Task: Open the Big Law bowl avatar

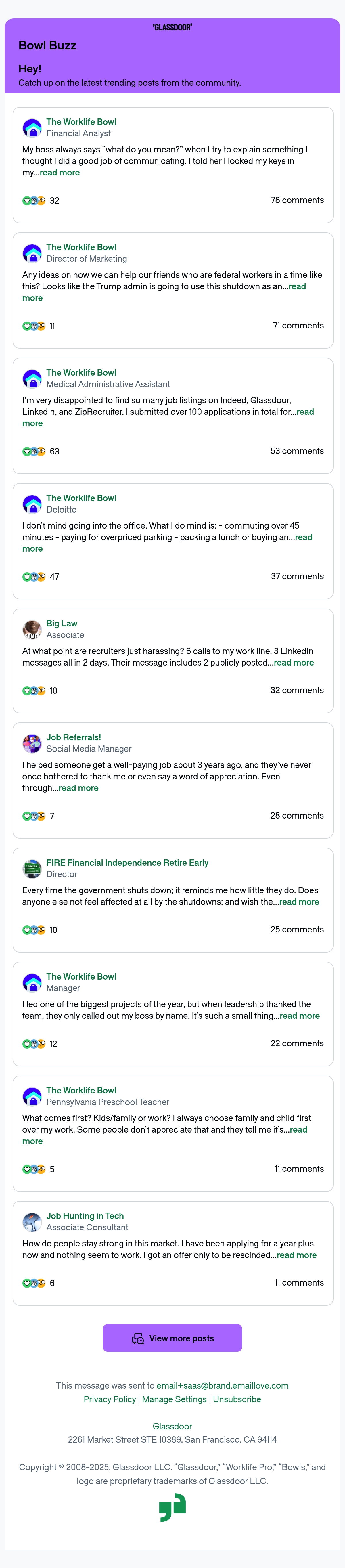Action: coord(32,629)
